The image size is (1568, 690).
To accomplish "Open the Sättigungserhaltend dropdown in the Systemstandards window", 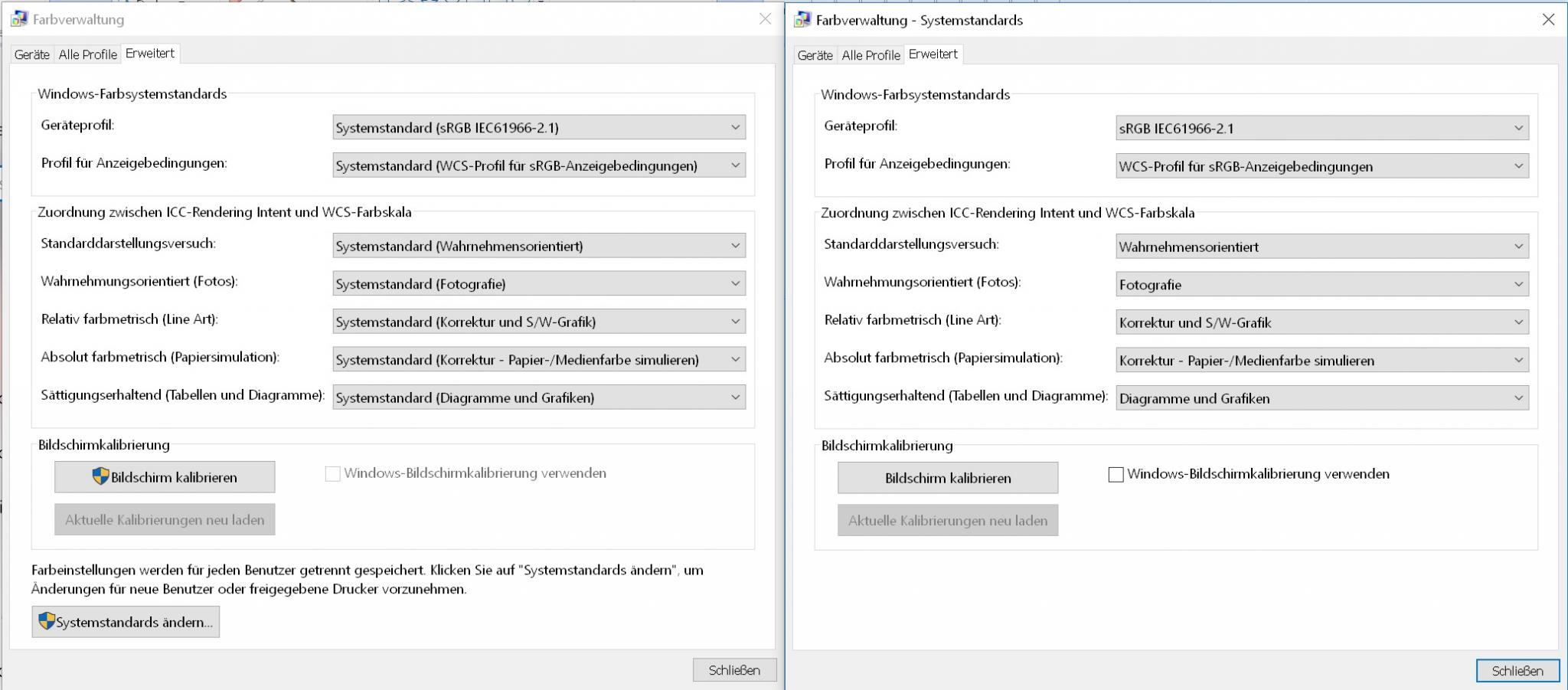I will pyautogui.click(x=1322, y=398).
